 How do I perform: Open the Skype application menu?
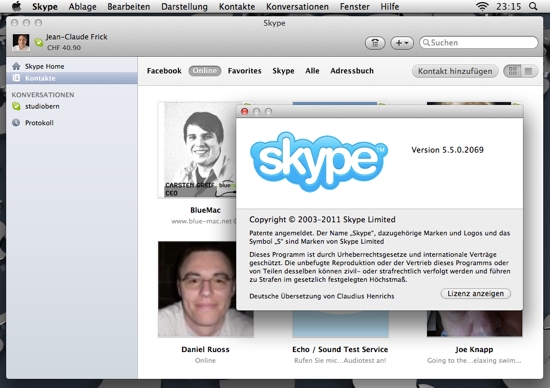[x=45, y=7]
